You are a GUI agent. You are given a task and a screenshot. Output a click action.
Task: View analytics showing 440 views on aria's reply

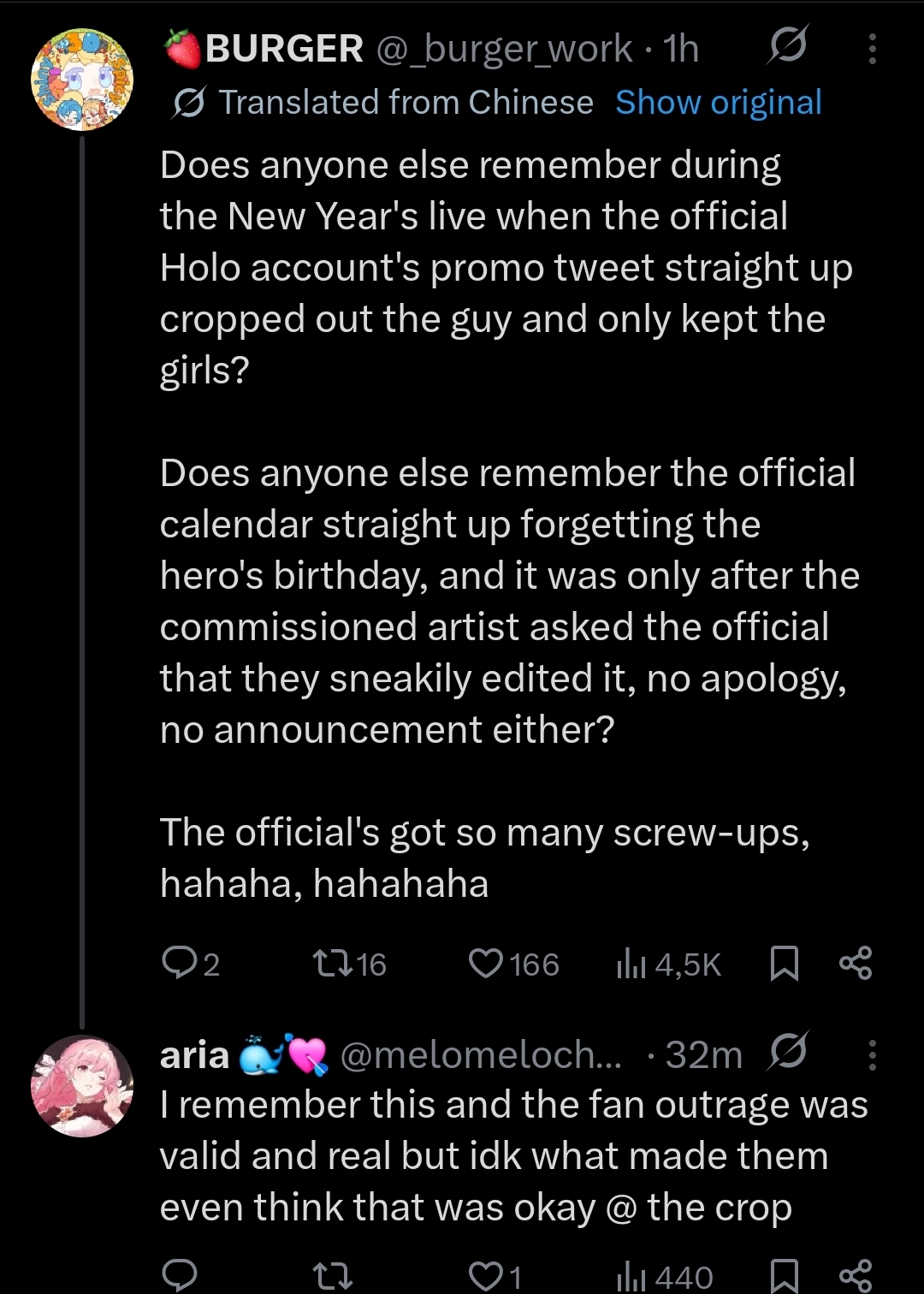pyautogui.click(x=665, y=1277)
